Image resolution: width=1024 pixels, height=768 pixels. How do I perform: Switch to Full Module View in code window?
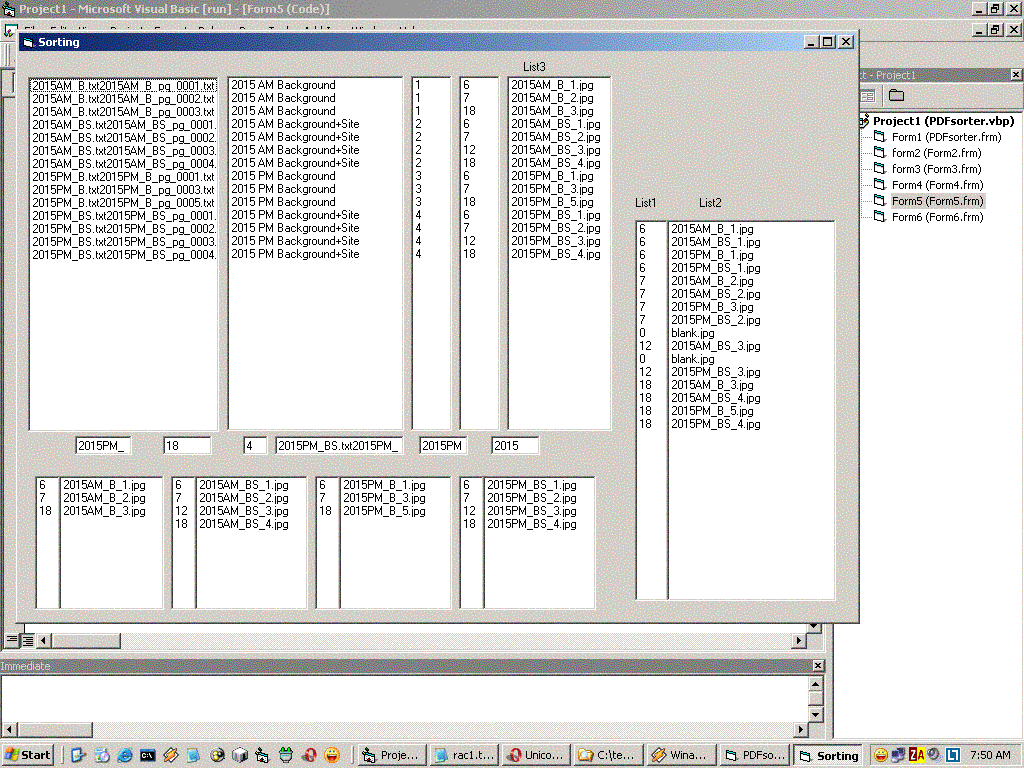click(x=28, y=640)
